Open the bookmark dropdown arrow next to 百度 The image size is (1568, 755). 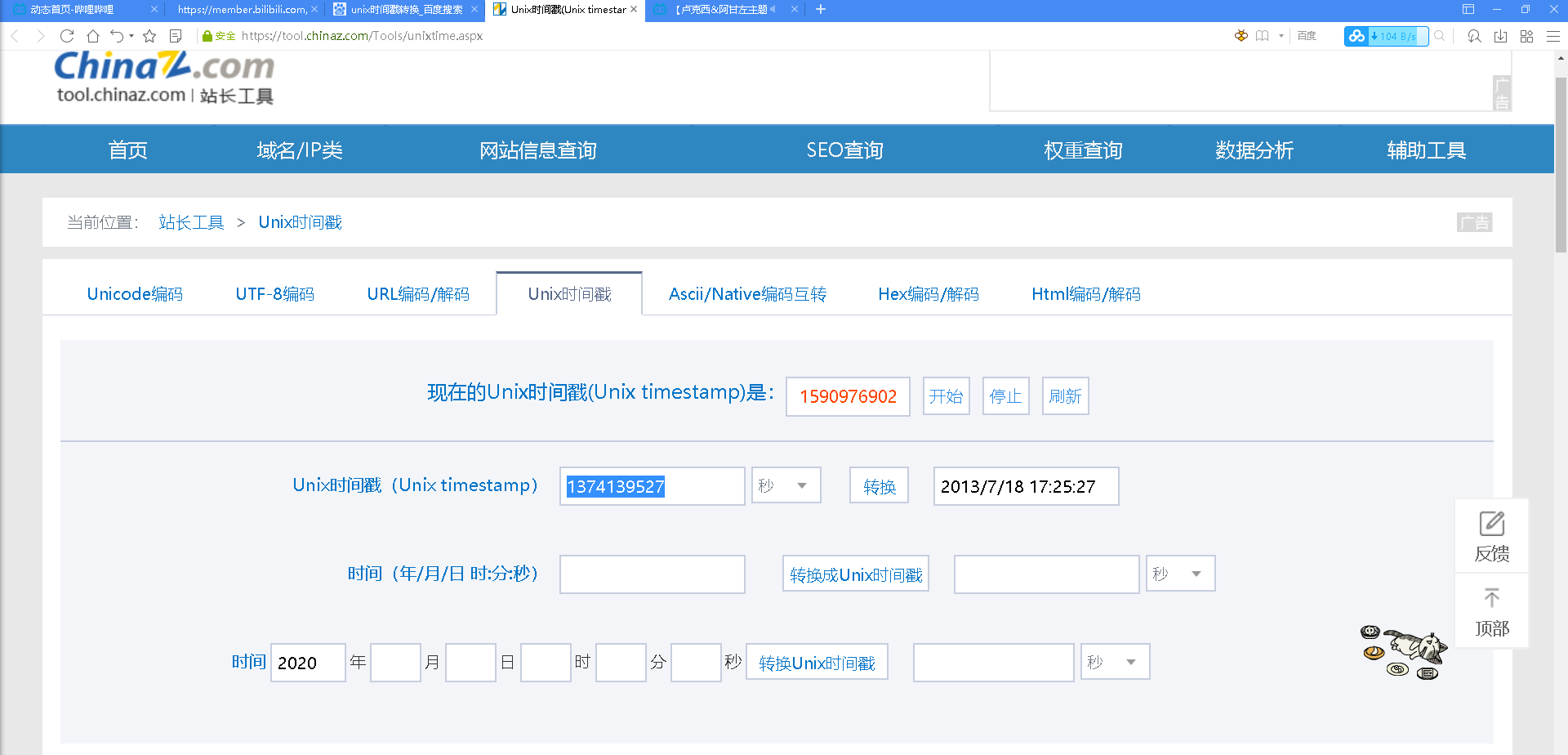[1280, 36]
